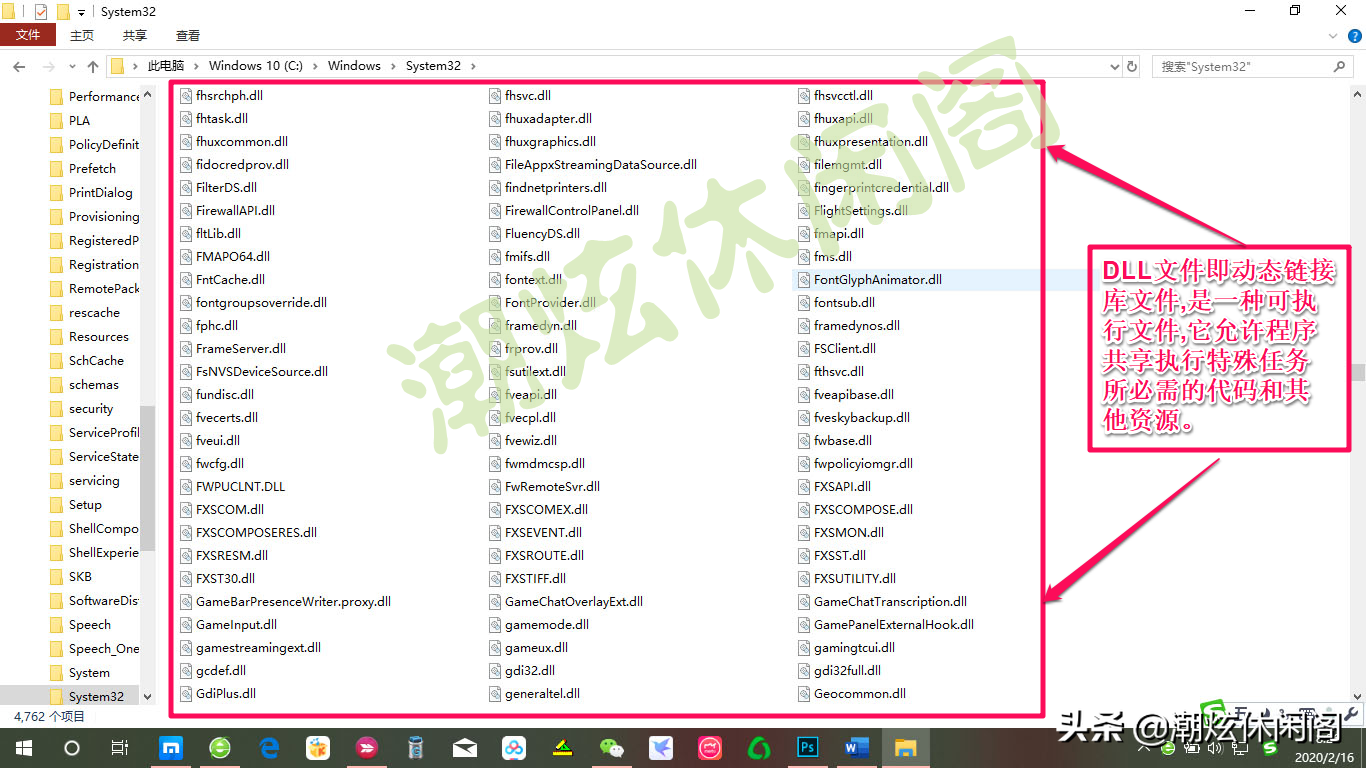Click the fwbase.dll file icon
The image size is (1366, 768).
pos(804,440)
